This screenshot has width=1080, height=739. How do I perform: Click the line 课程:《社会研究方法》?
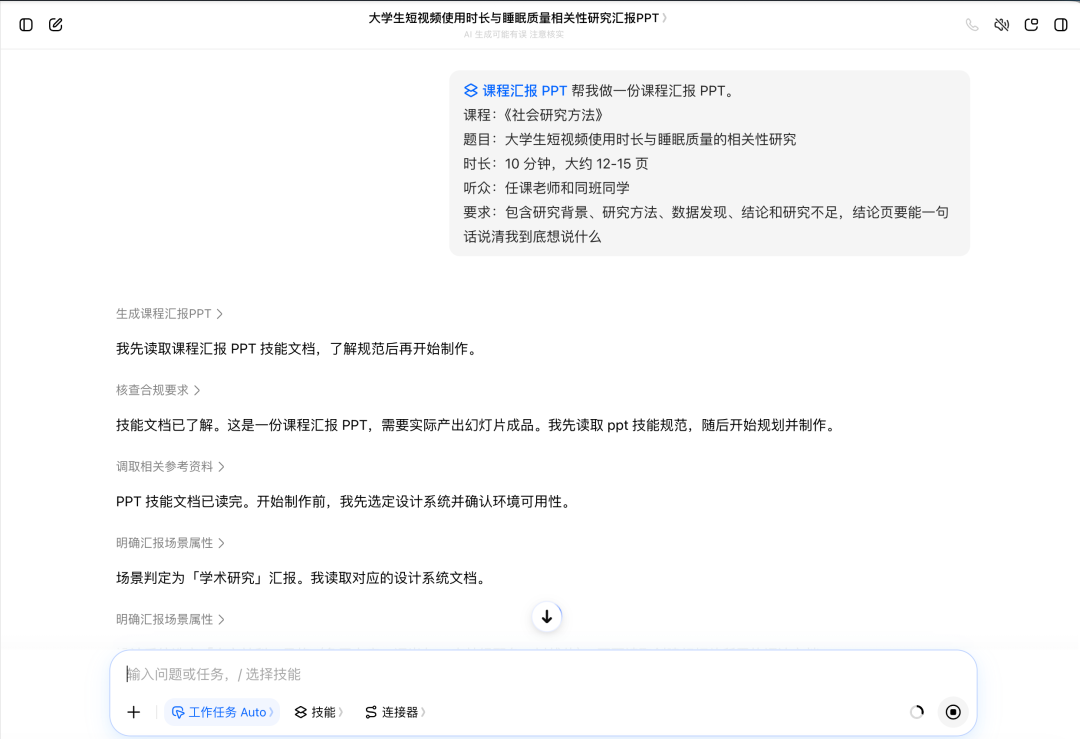(x=534, y=115)
